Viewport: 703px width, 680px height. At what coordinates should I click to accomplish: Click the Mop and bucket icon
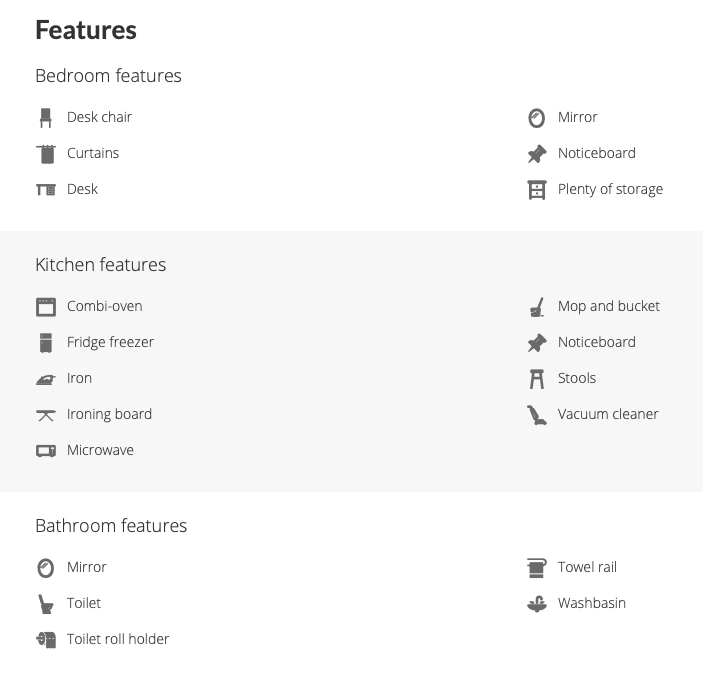[537, 307]
